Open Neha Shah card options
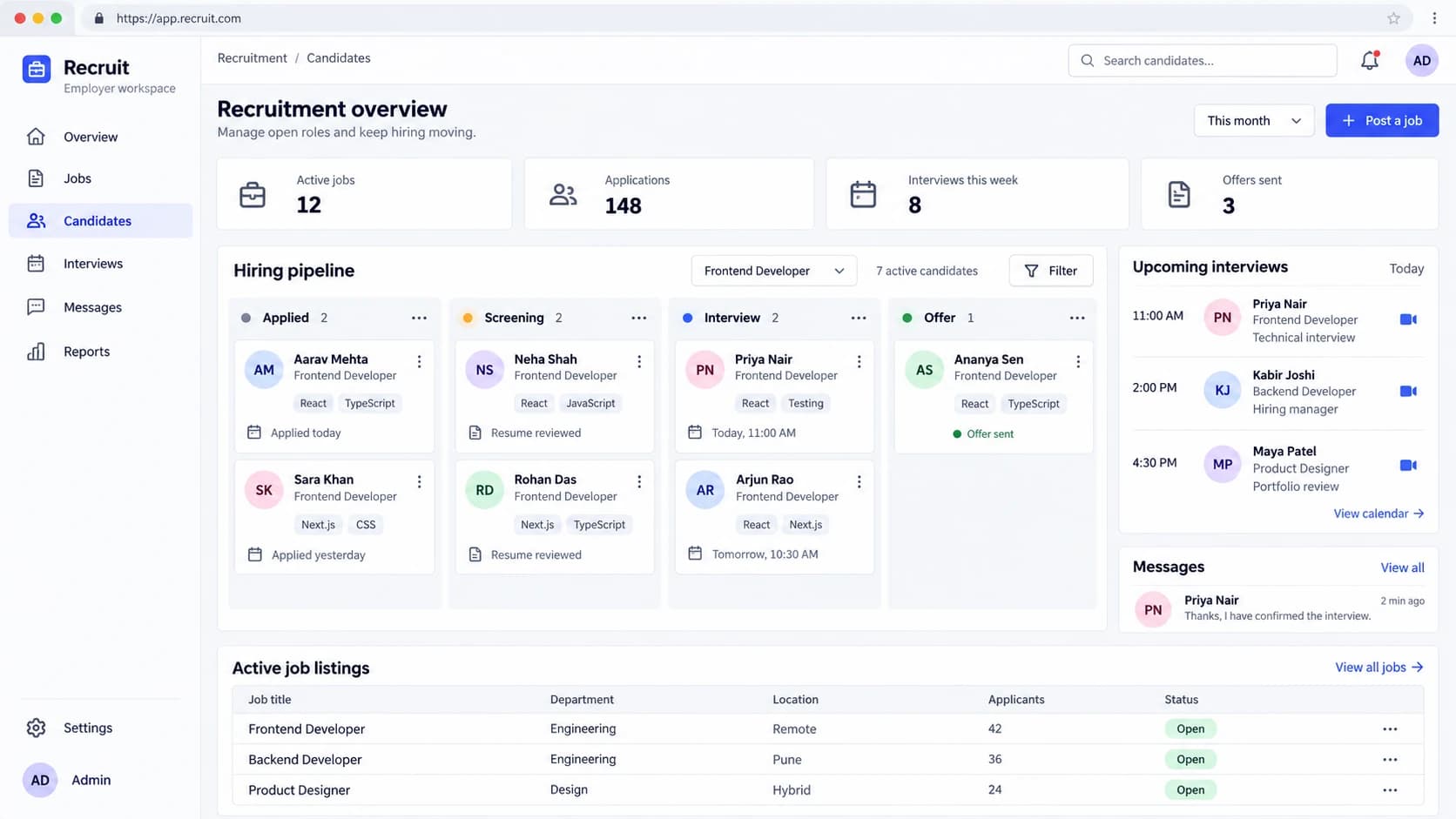Image resolution: width=1456 pixels, height=819 pixels. click(639, 361)
